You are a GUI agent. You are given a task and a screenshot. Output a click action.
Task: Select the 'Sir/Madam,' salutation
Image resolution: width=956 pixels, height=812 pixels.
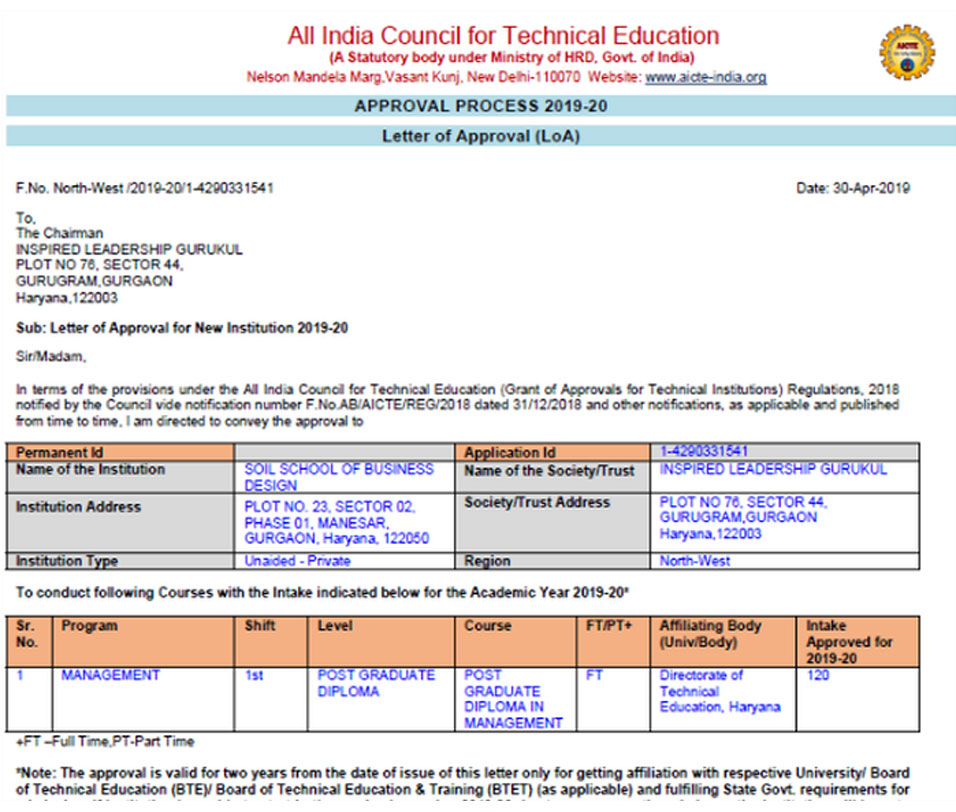[x=51, y=357]
